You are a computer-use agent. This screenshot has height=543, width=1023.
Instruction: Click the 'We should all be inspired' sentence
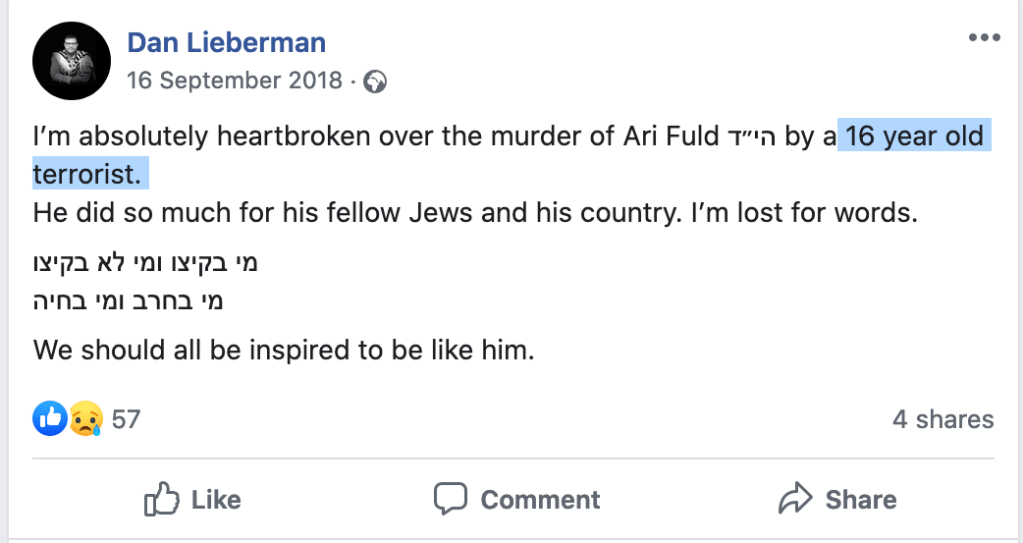pos(284,351)
